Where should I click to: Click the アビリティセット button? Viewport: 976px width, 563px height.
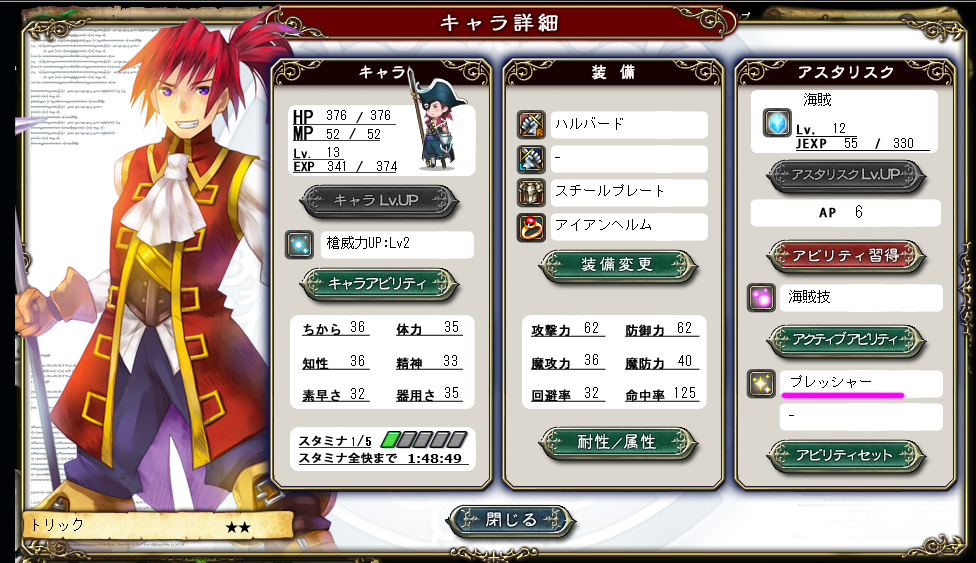(x=847, y=456)
